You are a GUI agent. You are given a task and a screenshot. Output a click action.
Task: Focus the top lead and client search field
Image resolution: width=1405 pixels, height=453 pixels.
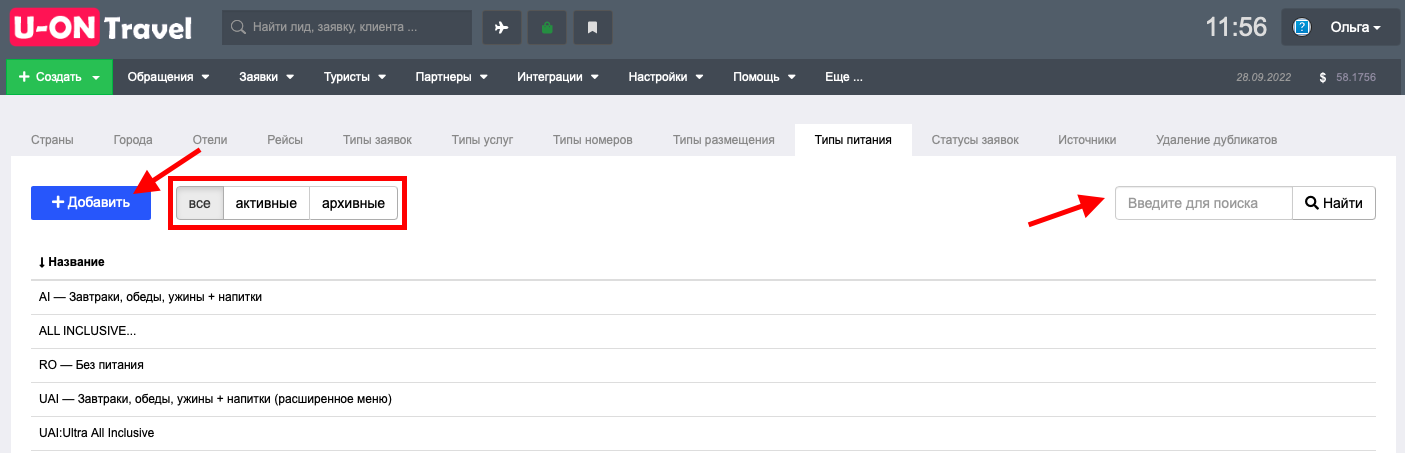[347, 27]
